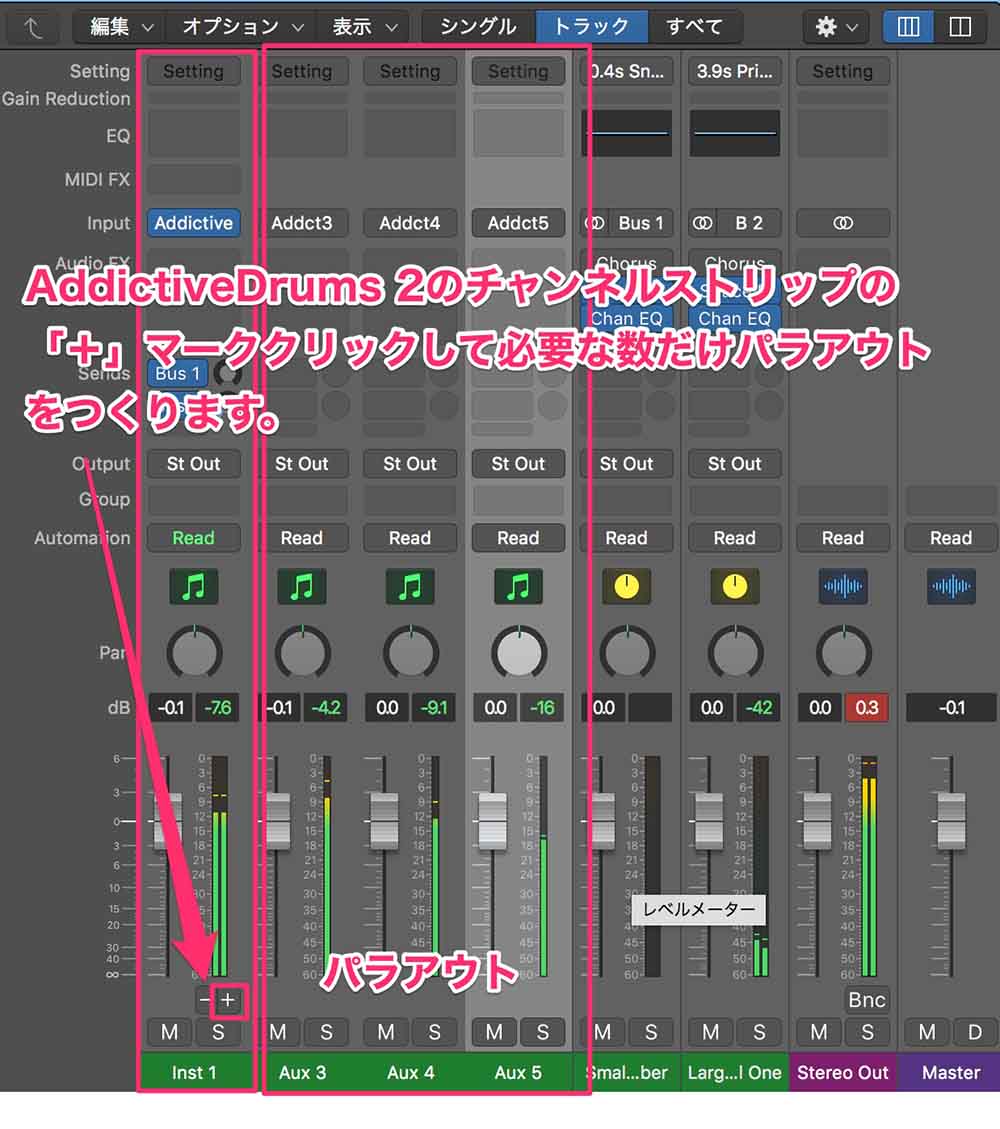Open the オプション dropdown menu
Screen dimensions: 1000x1129
tap(242, 27)
